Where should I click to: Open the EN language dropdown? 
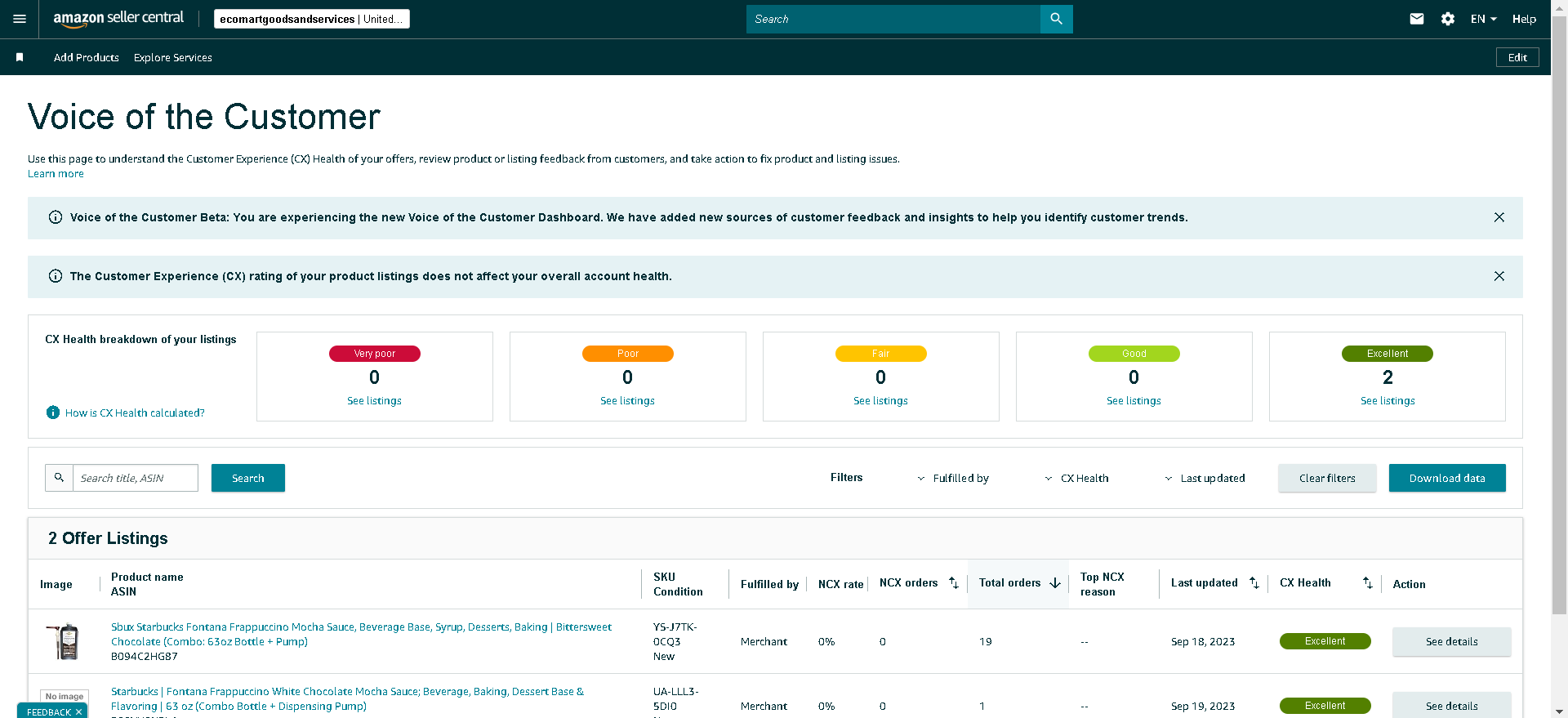point(1484,19)
